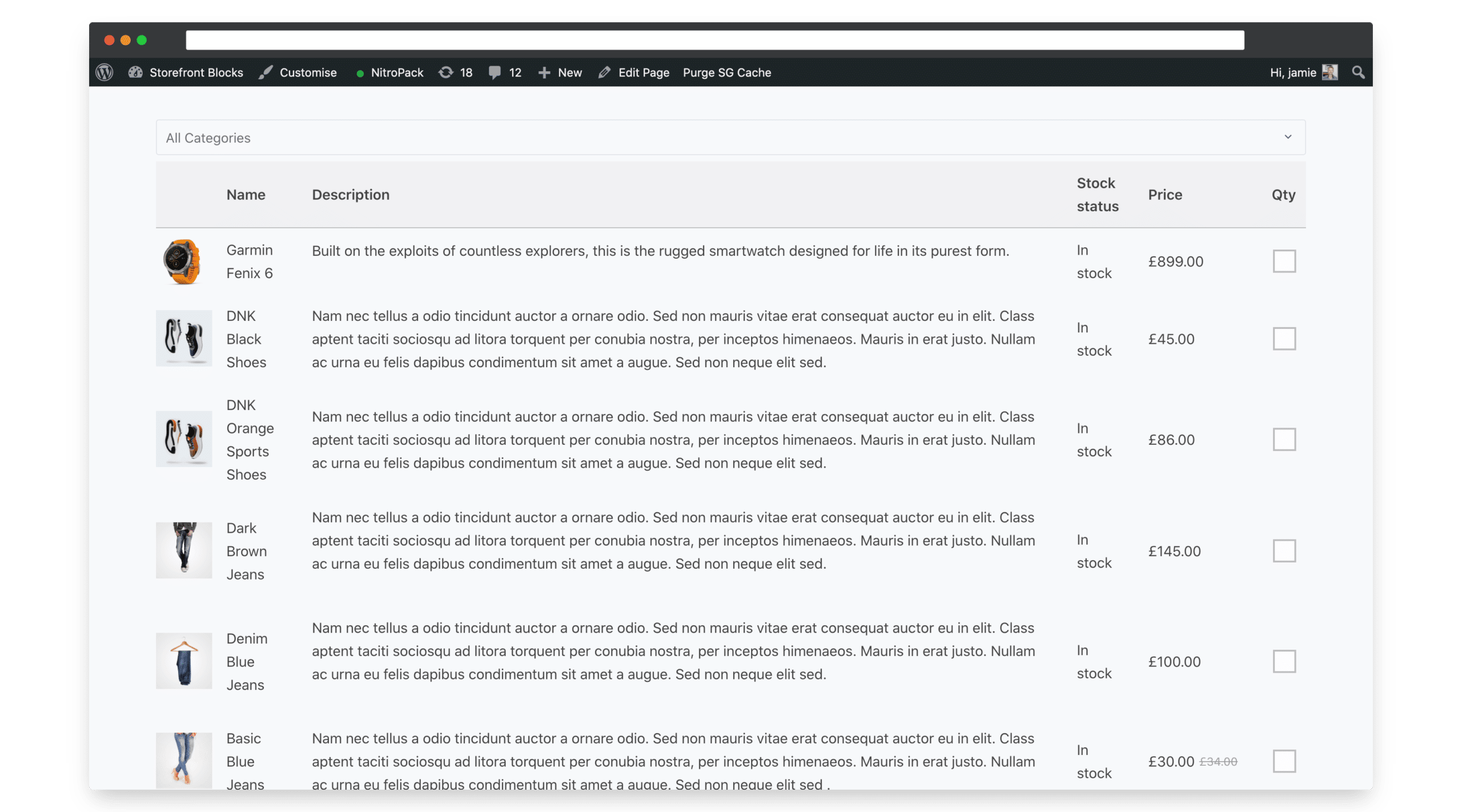Screen dimensions: 1462x812
Task: Click jamie's user avatar image
Action: [1330, 73]
